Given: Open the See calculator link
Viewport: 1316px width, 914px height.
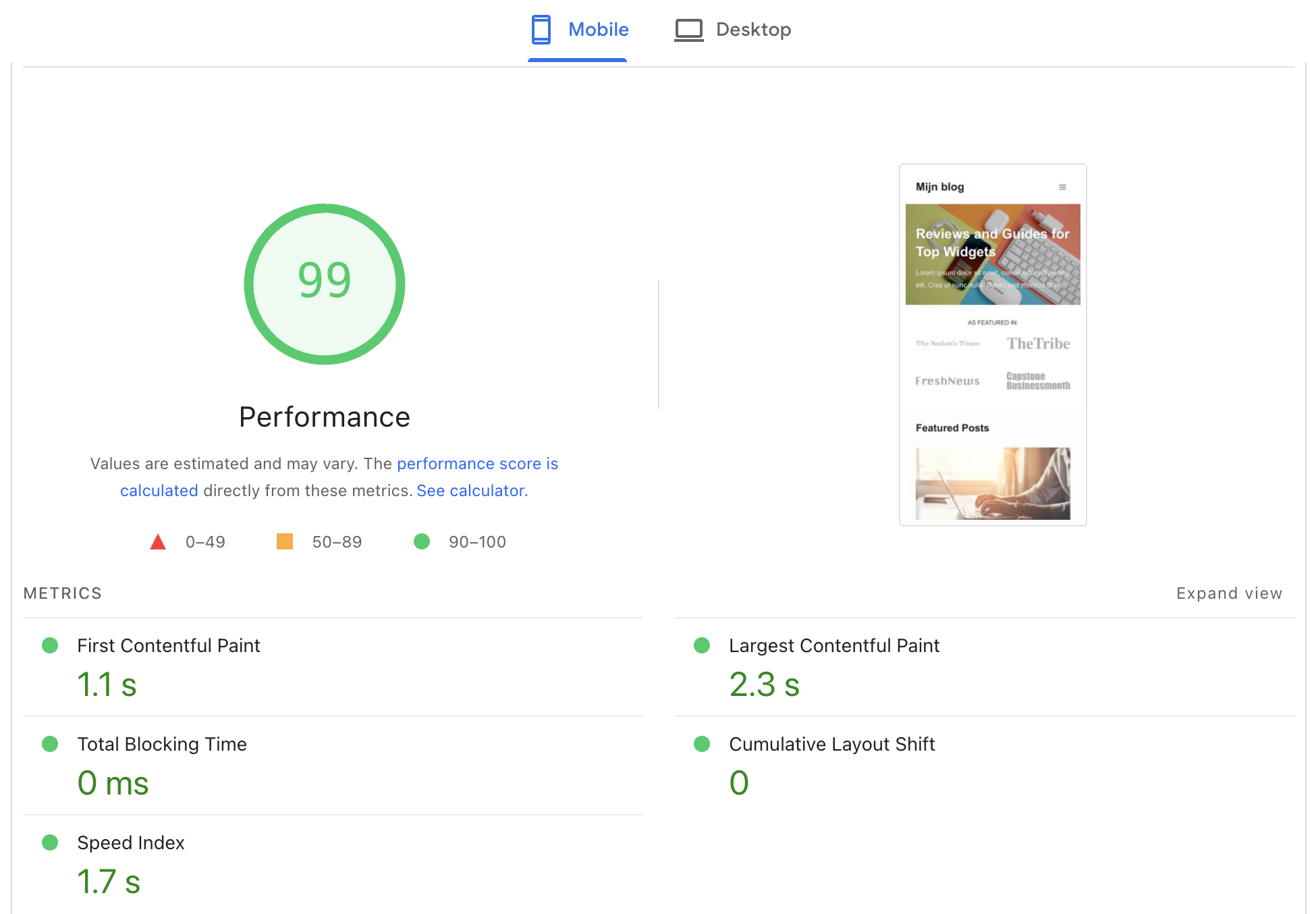Looking at the screenshot, I should [x=472, y=491].
